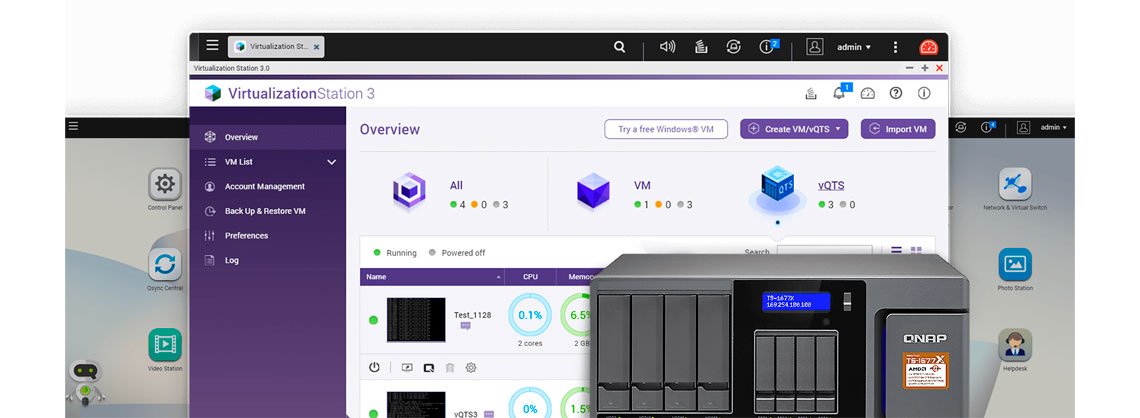Open the Test_1128 console thumbnail

(x=416, y=319)
